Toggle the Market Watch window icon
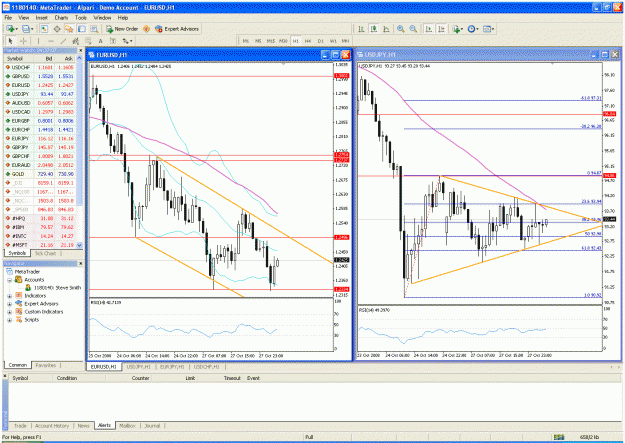Image resolution: width=625 pixels, height=443 pixels. [x=45, y=29]
